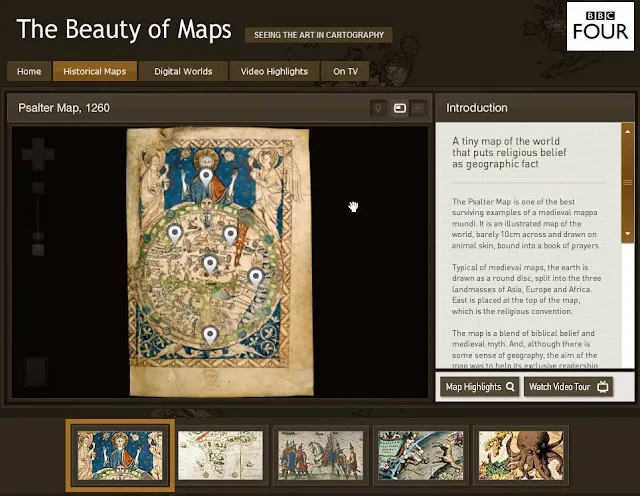Click the 'Psalter Map, 1260' heading
This screenshot has width=640, height=496.
(x=64, y=108)
